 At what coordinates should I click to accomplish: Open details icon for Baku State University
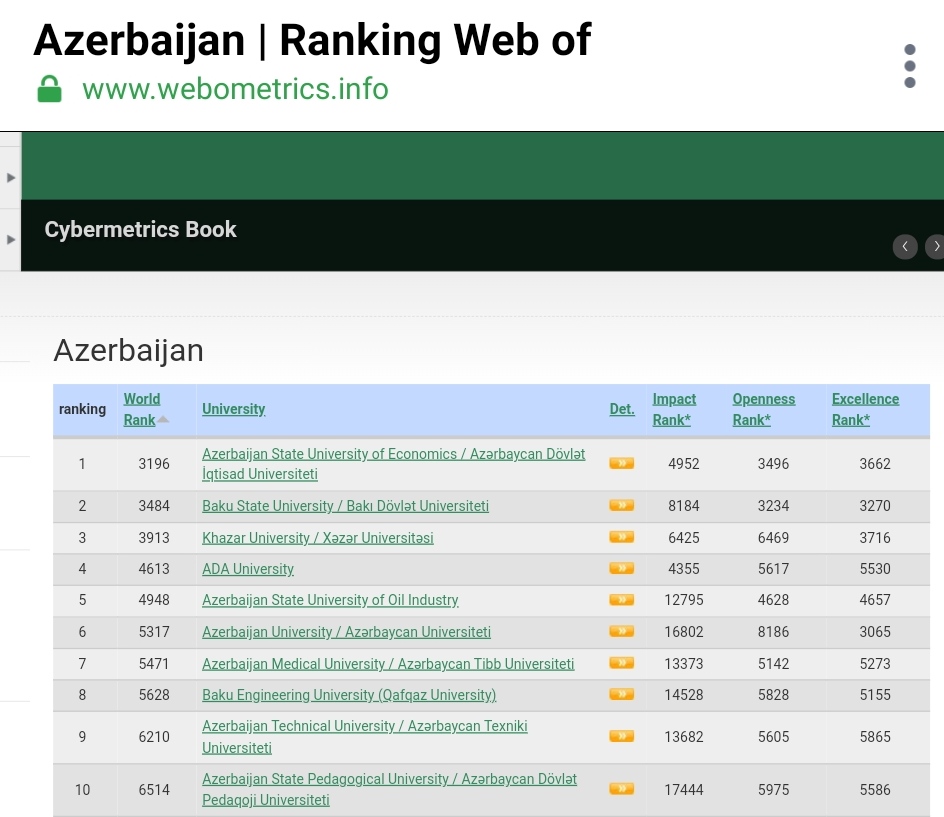pos(622,505)
